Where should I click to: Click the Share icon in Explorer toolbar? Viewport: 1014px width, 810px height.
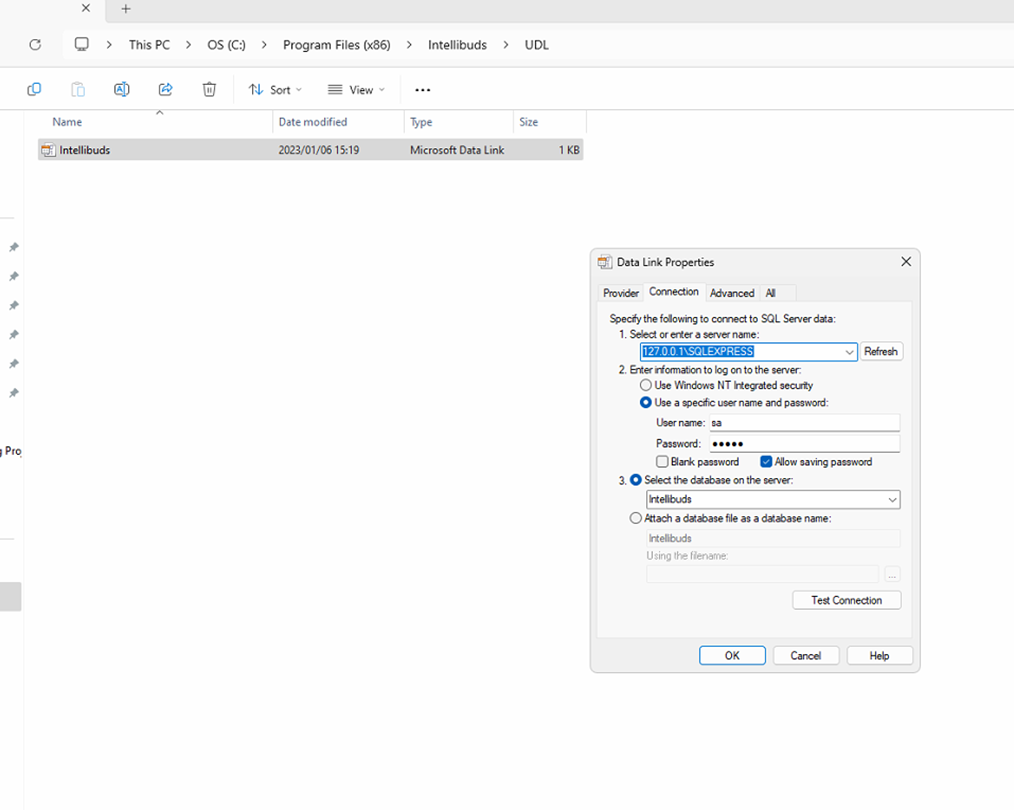(x=166, y=89)
